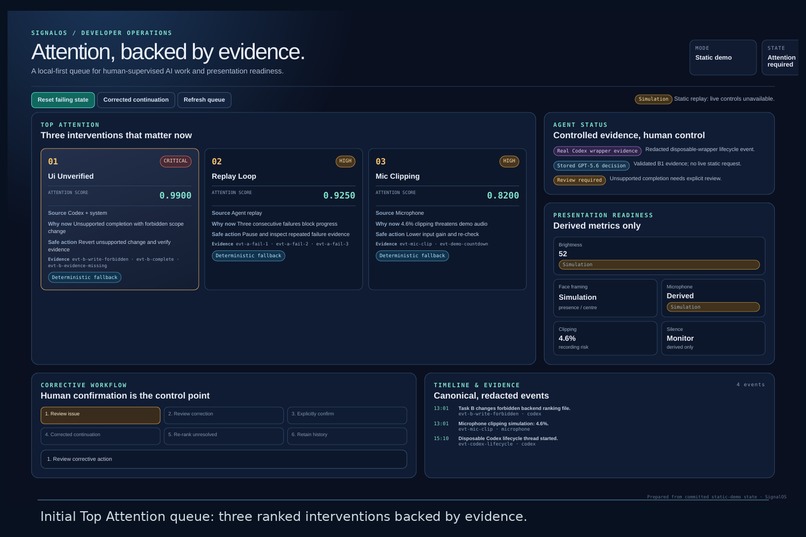
Task: Select workflow step 1. Review issue
Action: pos(100,415)
